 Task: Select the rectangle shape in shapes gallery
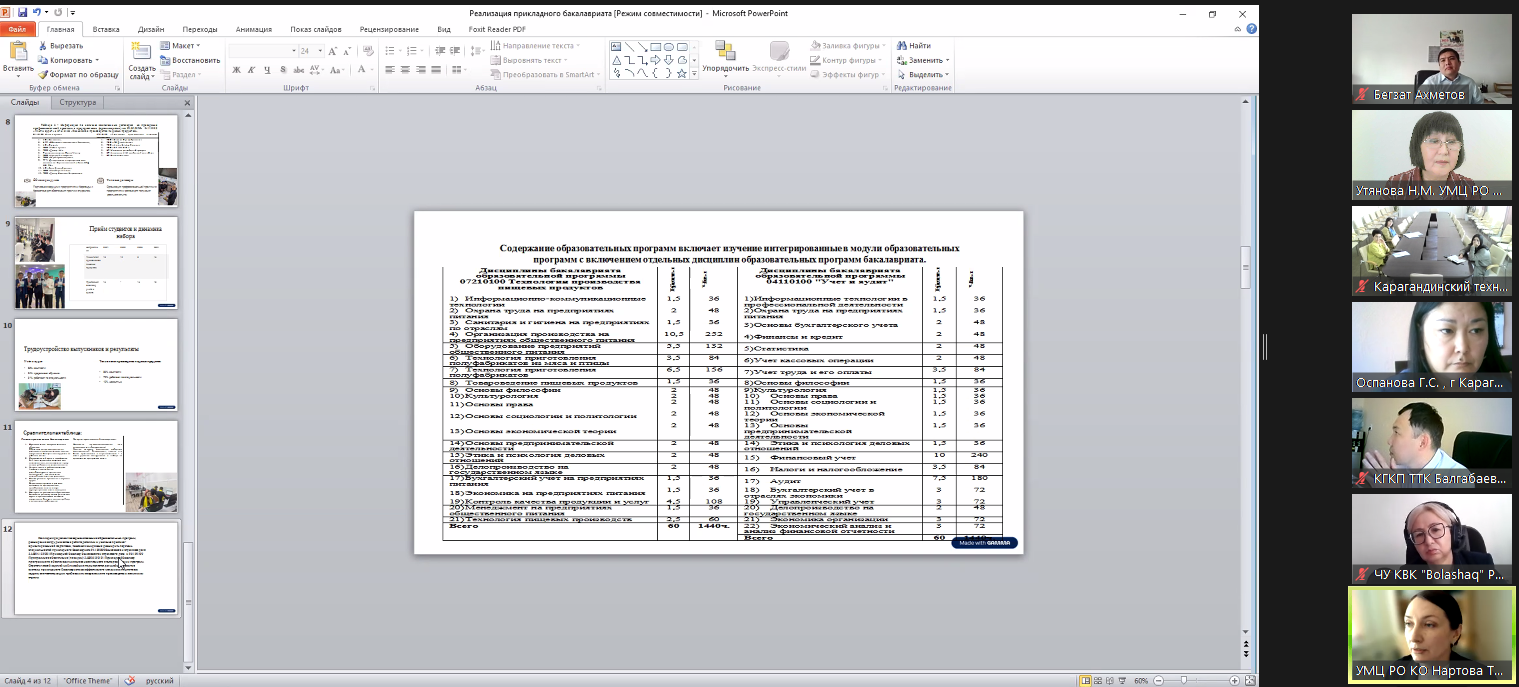[655, 46]
